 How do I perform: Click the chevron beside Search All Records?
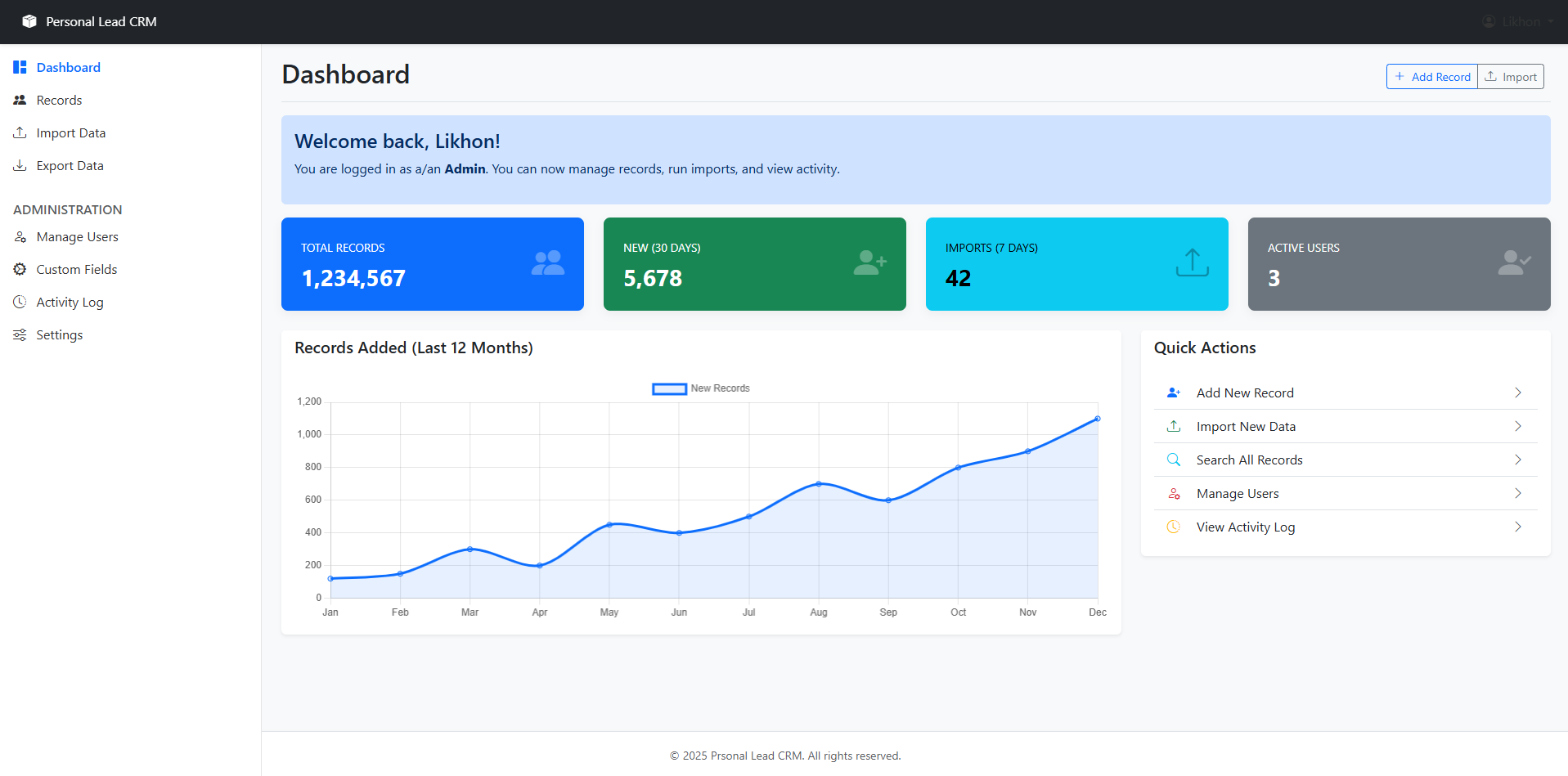pos(1517,460)
